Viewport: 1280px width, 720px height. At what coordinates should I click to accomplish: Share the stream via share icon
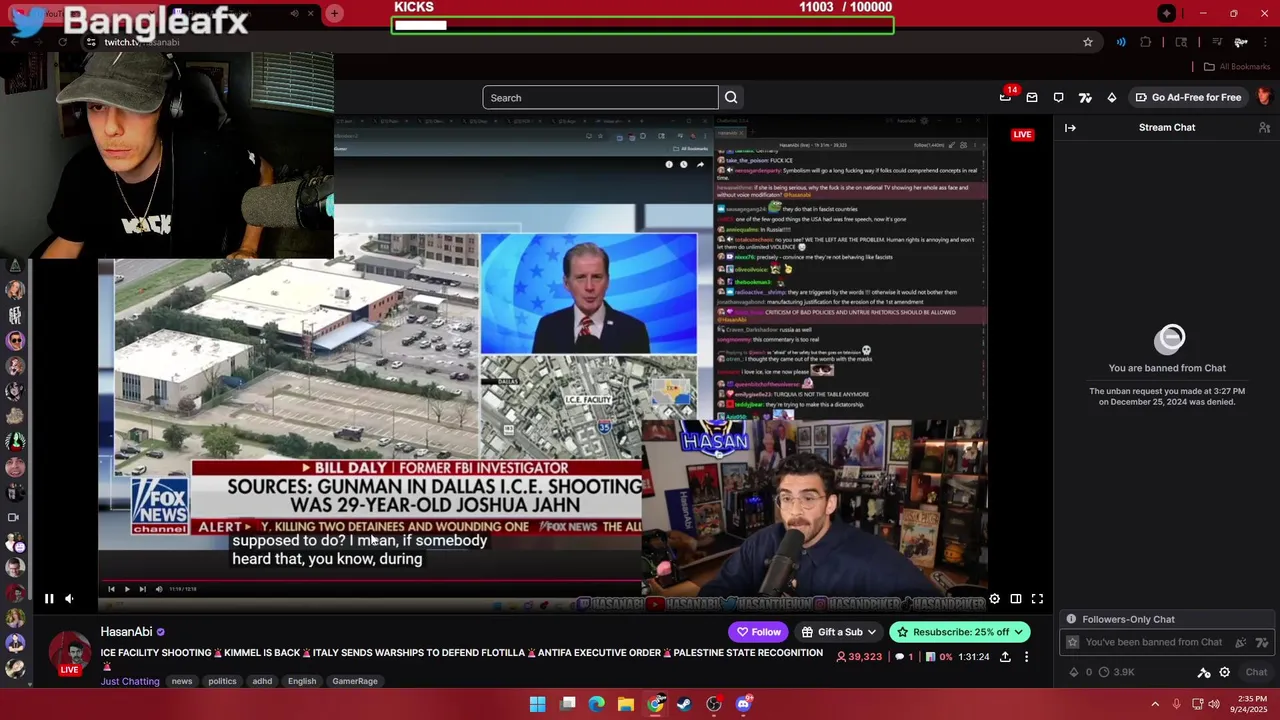1005,657
